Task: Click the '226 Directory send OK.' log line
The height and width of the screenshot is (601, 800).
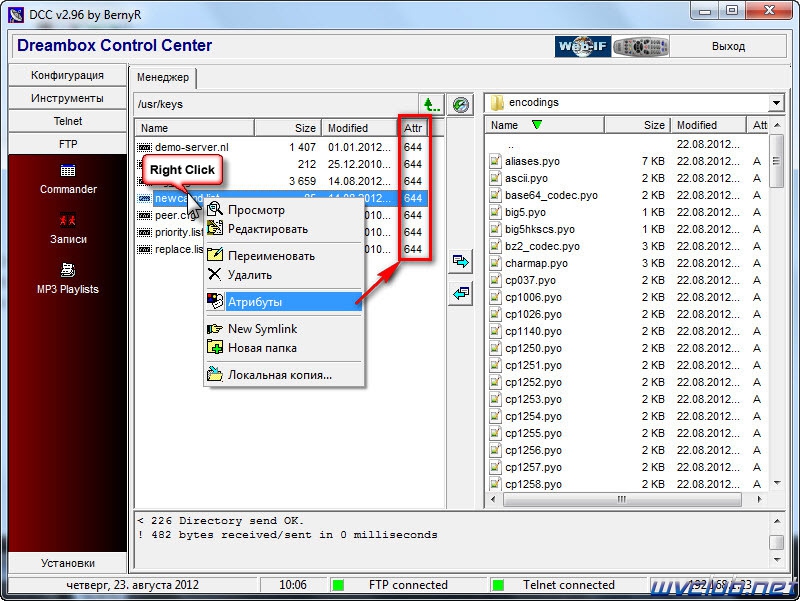Action: [221, 521]
